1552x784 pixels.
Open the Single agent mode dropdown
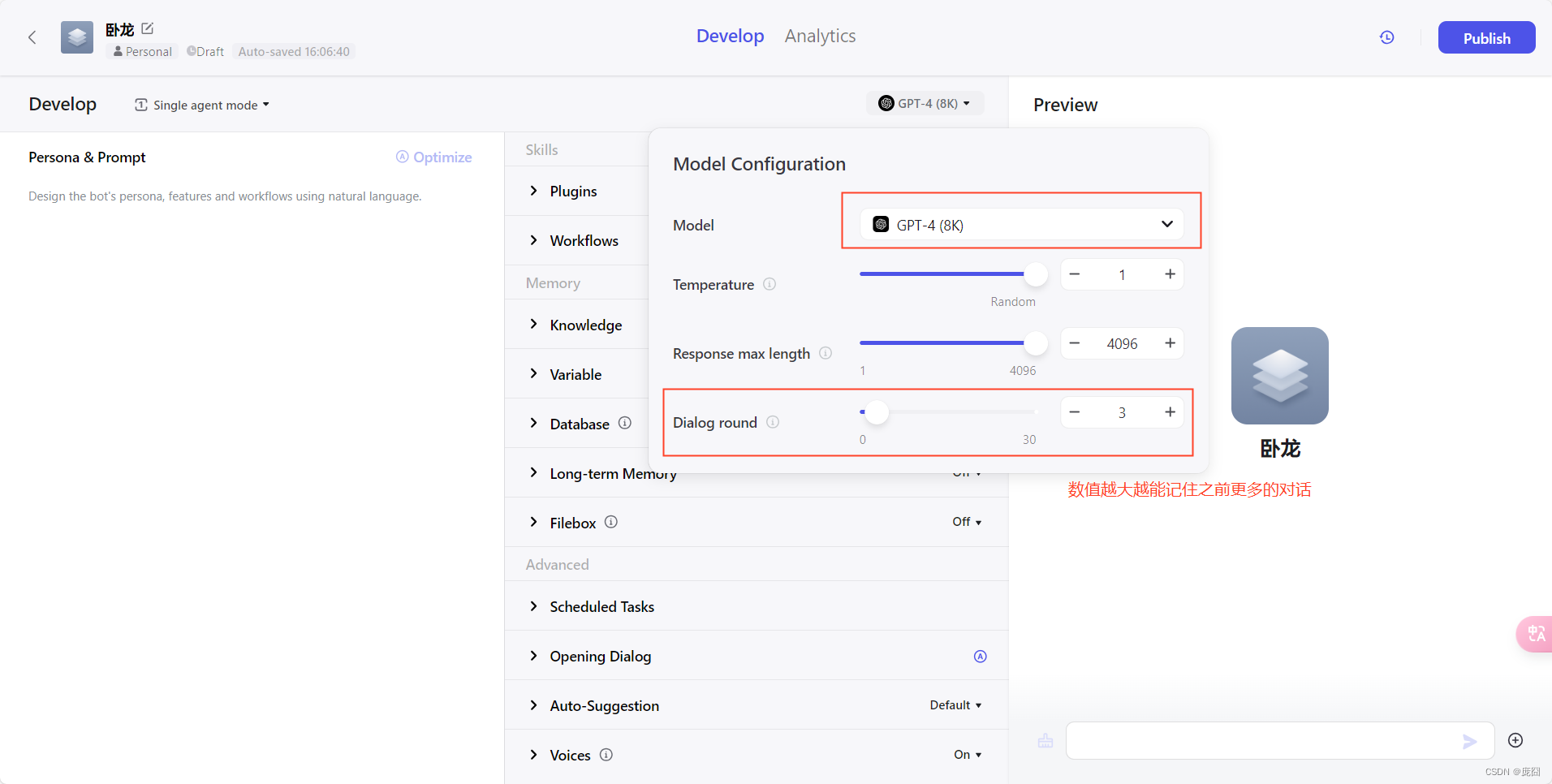[202, 105]
